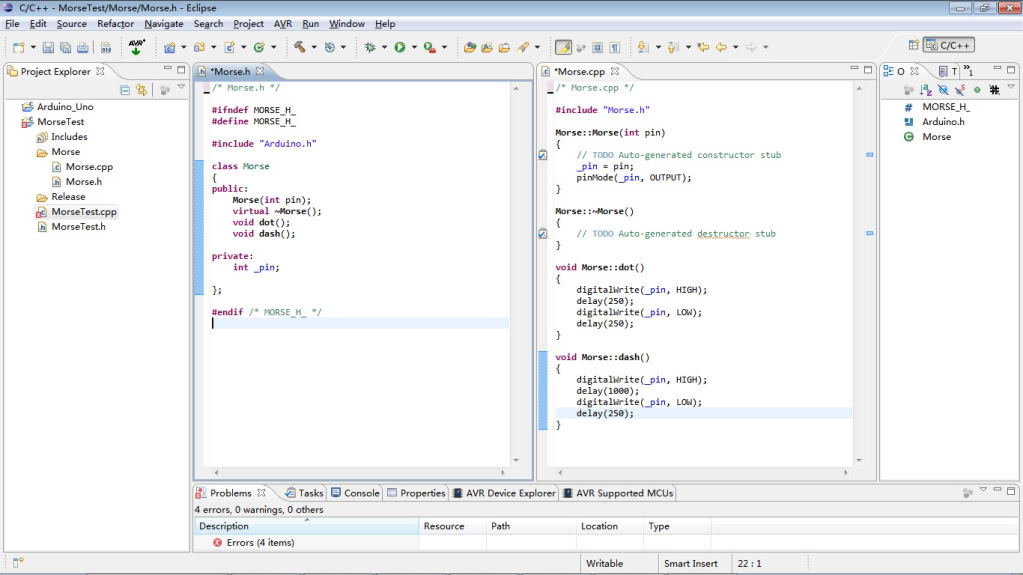Close the Morse.cpp editor tab
Screen dimensions: 1023x575
615,71
